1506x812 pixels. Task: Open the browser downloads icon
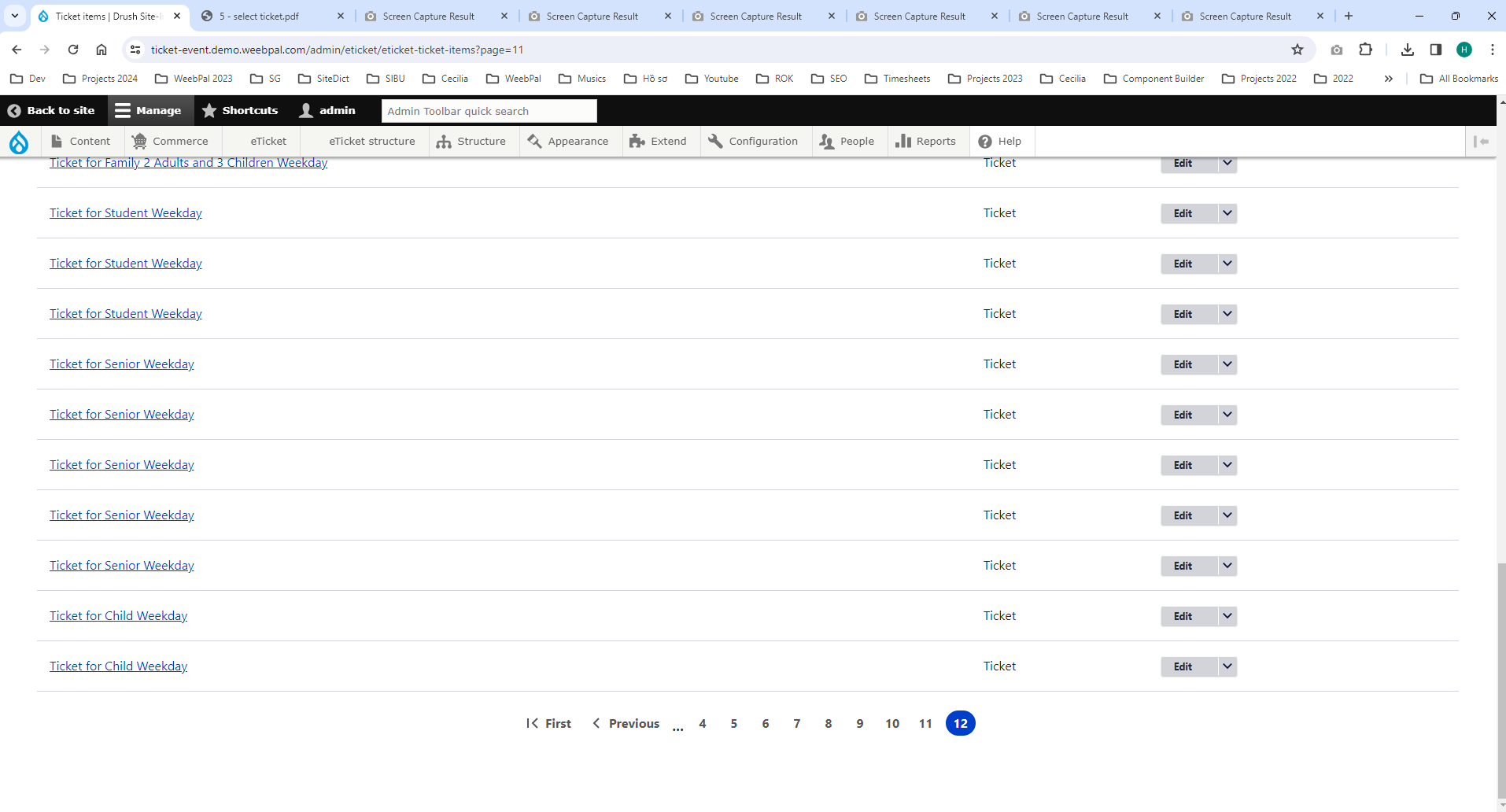1408,50
